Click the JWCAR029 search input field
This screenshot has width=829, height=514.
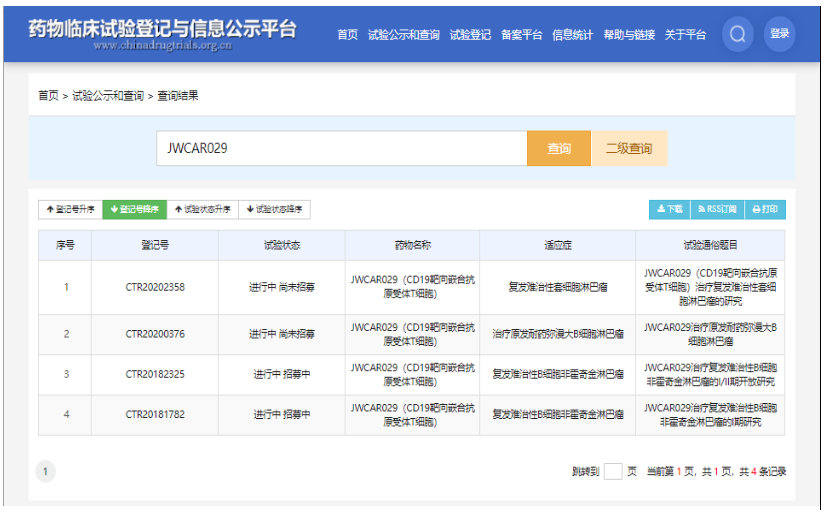click(341, 148)
